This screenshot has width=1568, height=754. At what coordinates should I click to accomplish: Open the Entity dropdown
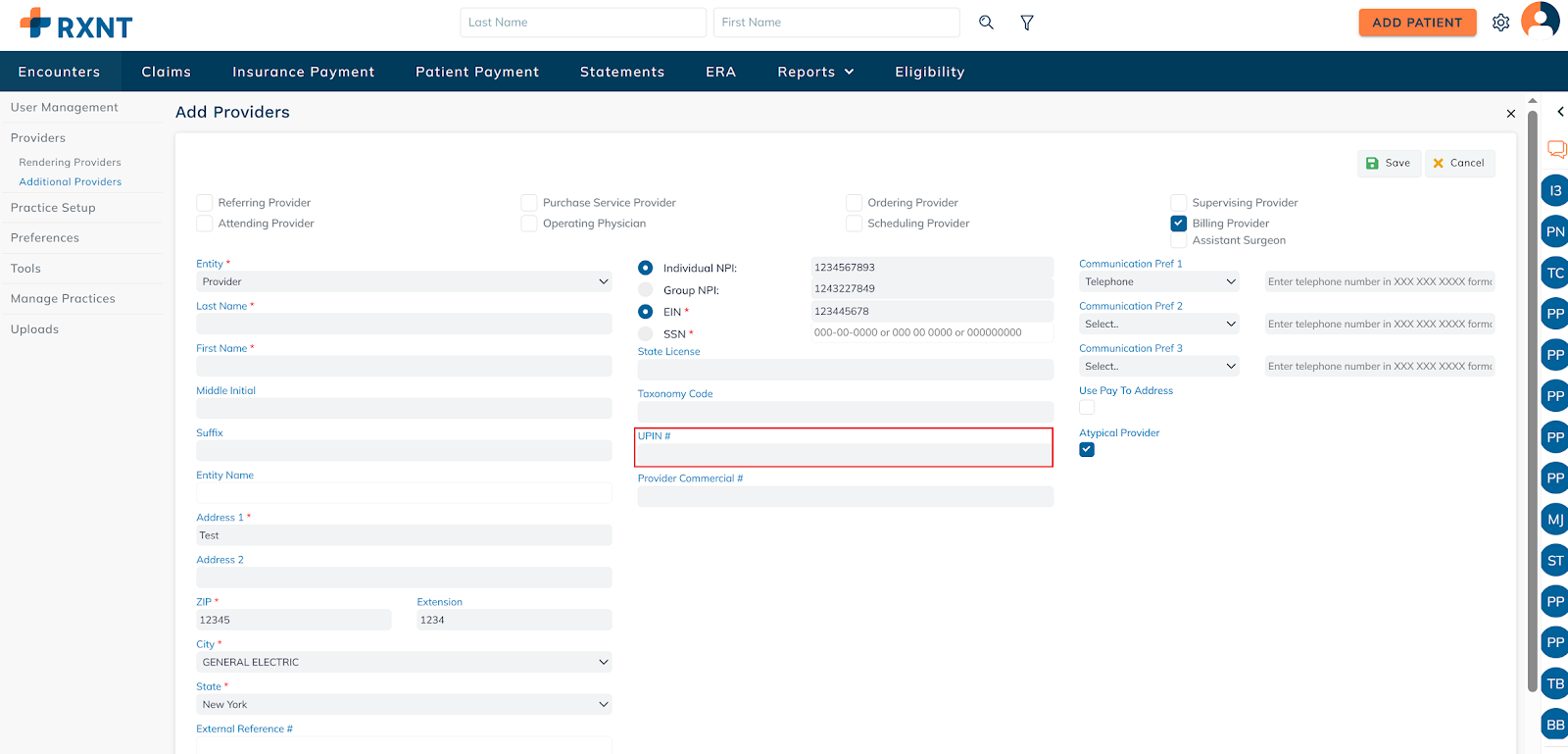coord(404,282)
